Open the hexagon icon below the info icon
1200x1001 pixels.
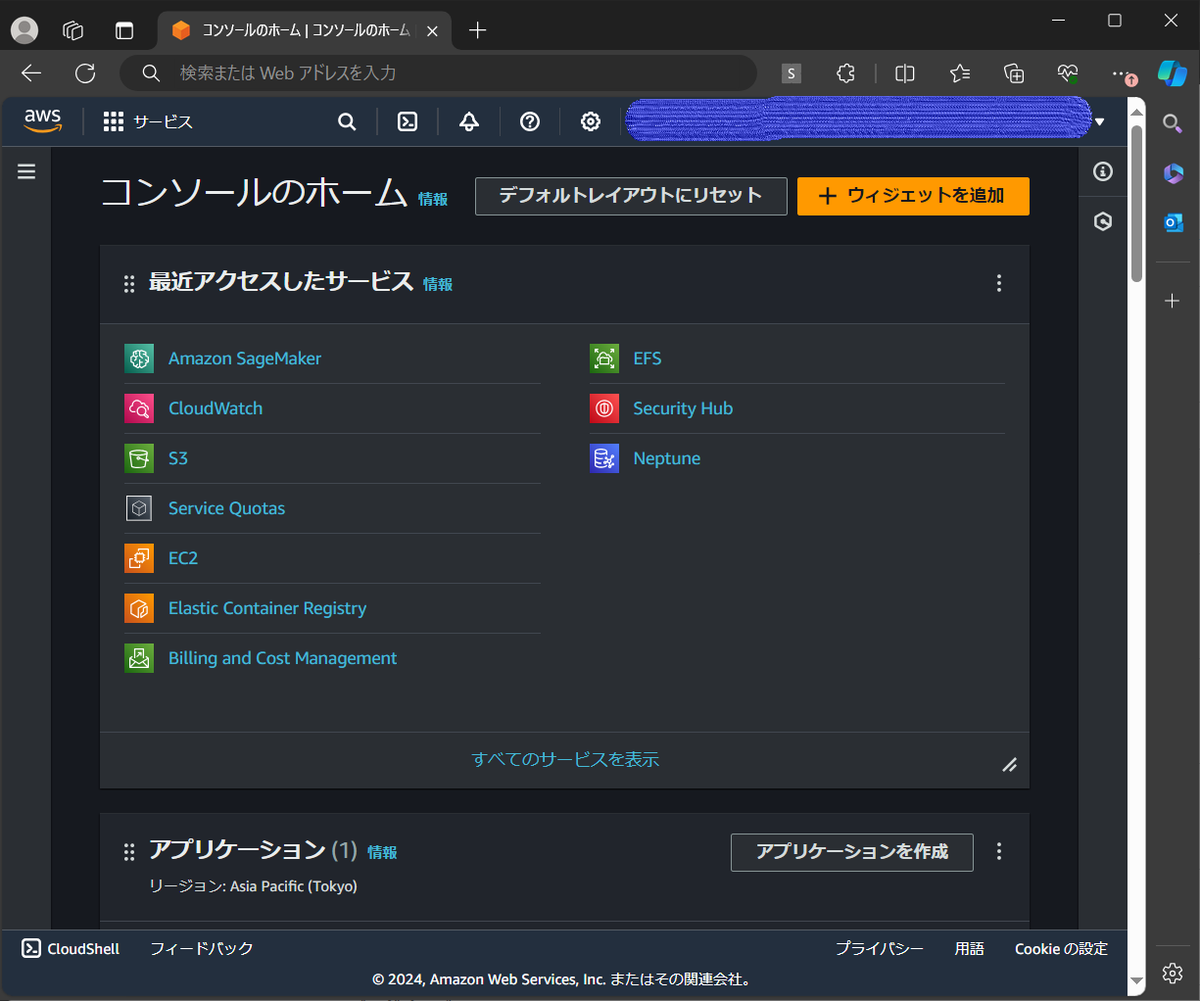tap(1103, 222)
